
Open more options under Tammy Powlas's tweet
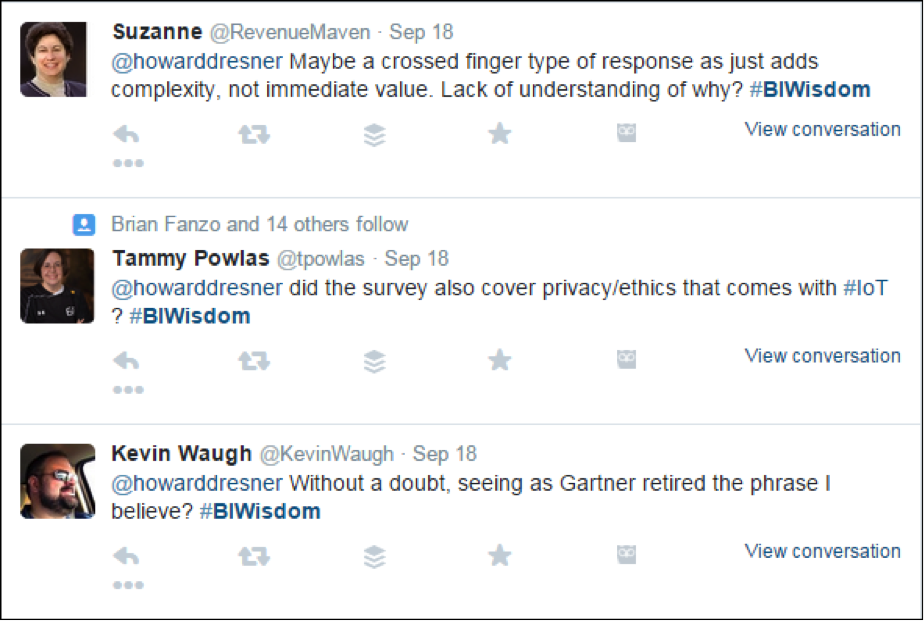click(128, 389)
